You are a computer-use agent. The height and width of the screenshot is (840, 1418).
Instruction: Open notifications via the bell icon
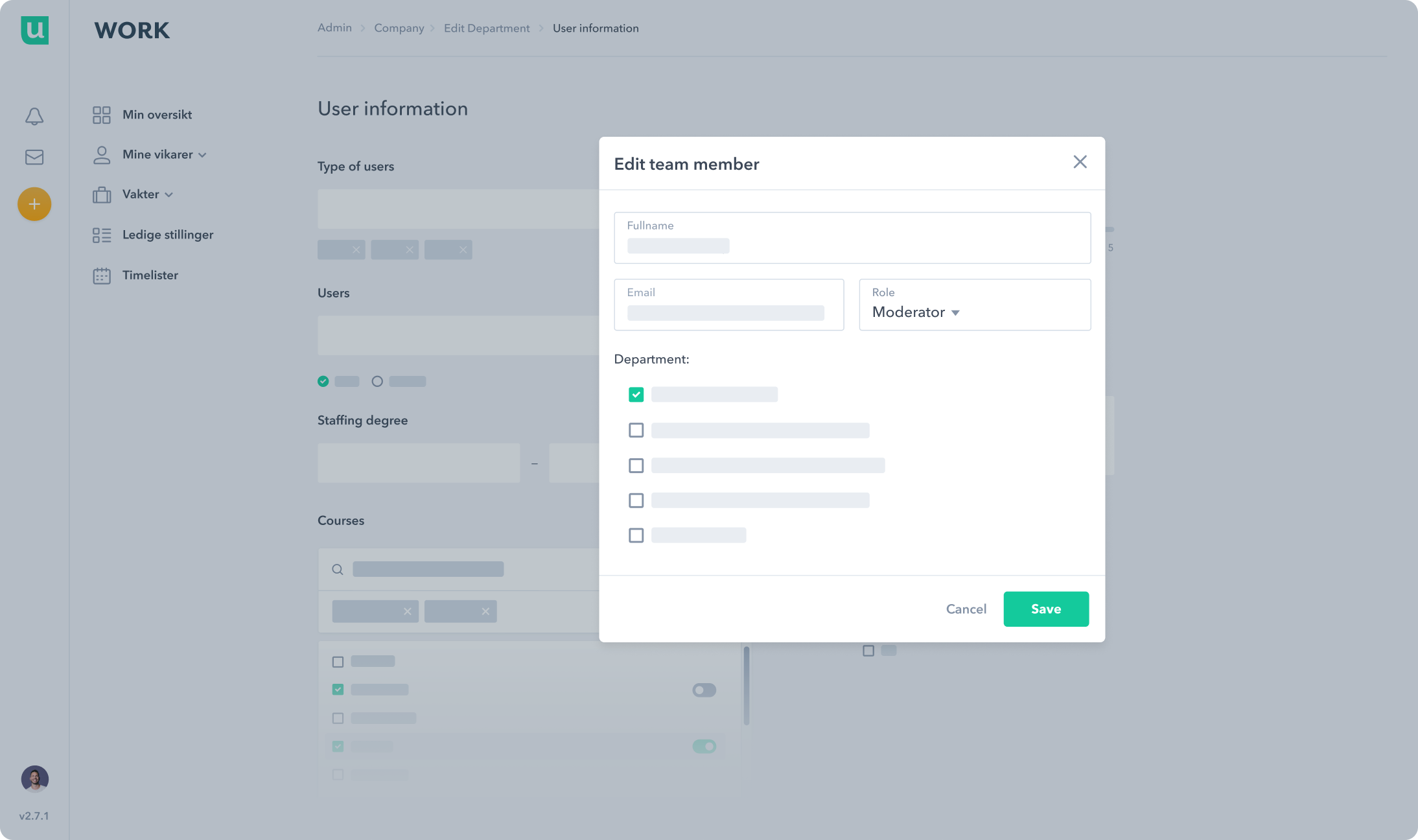(34, 117)
